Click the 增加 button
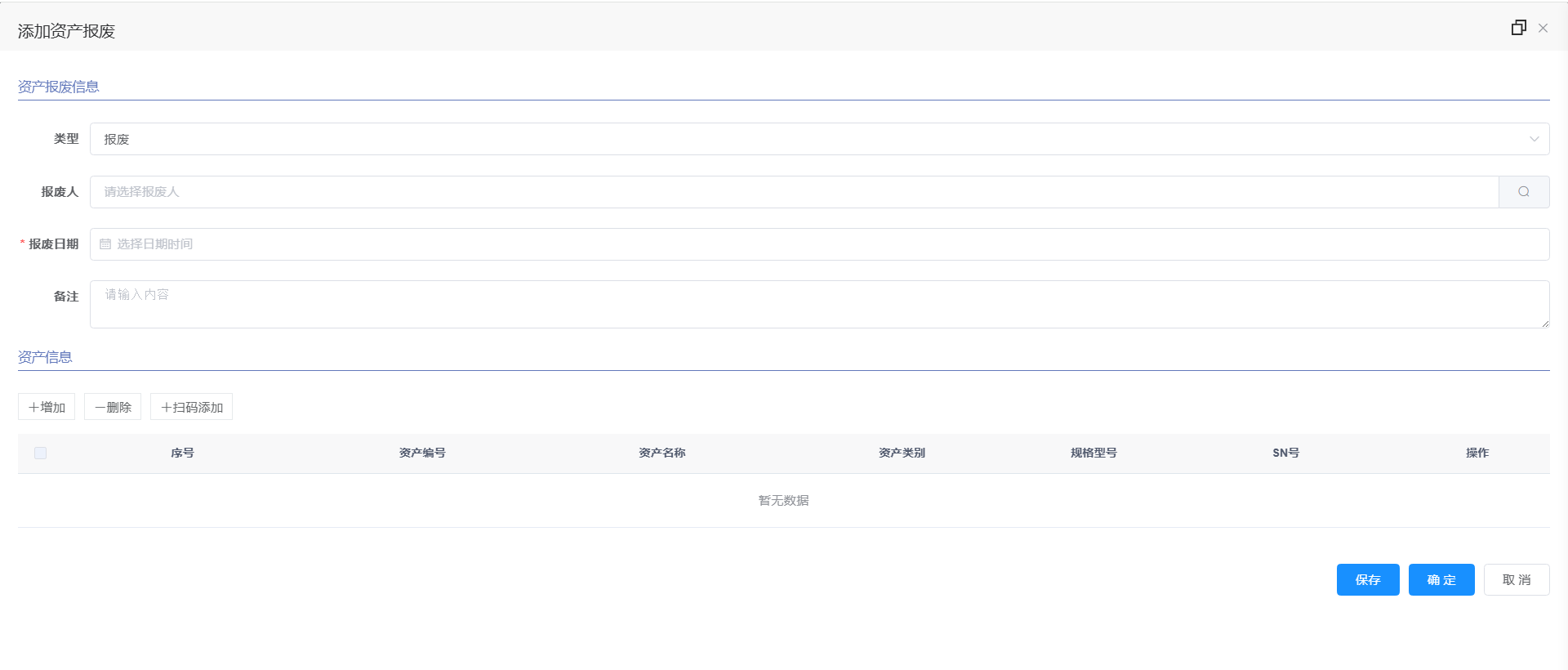The height and width of the screenshot is (670, 1568). (x=47, y=407)
